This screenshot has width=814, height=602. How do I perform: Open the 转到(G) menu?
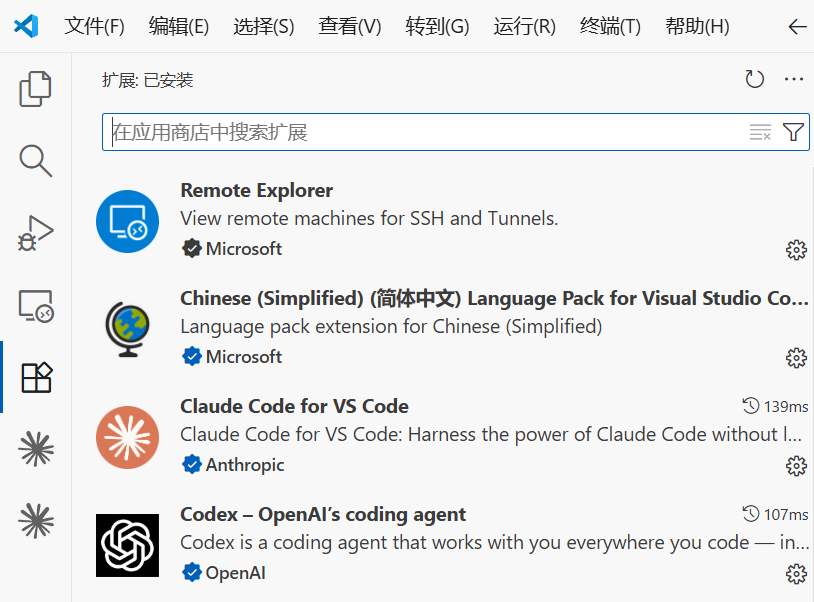click(x=437, y=26)
